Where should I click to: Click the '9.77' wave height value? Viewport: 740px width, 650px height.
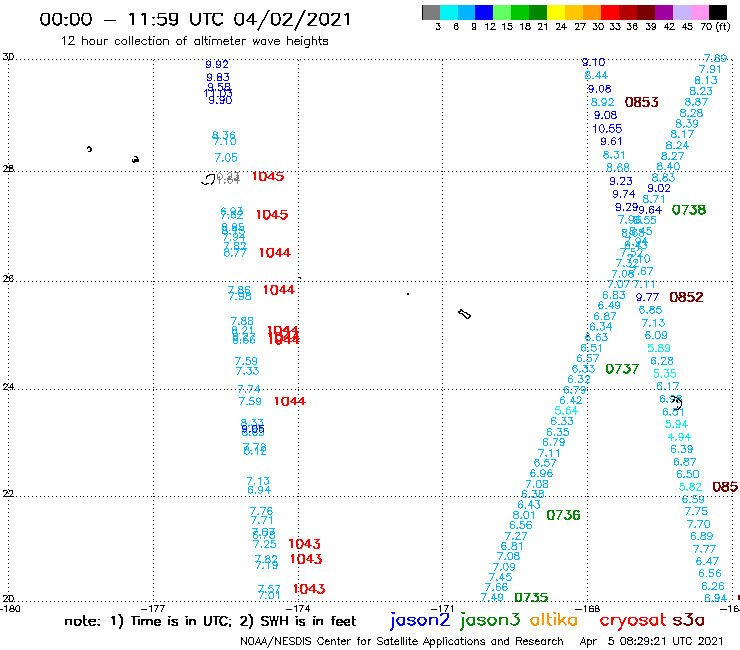(x=647, y=297)
